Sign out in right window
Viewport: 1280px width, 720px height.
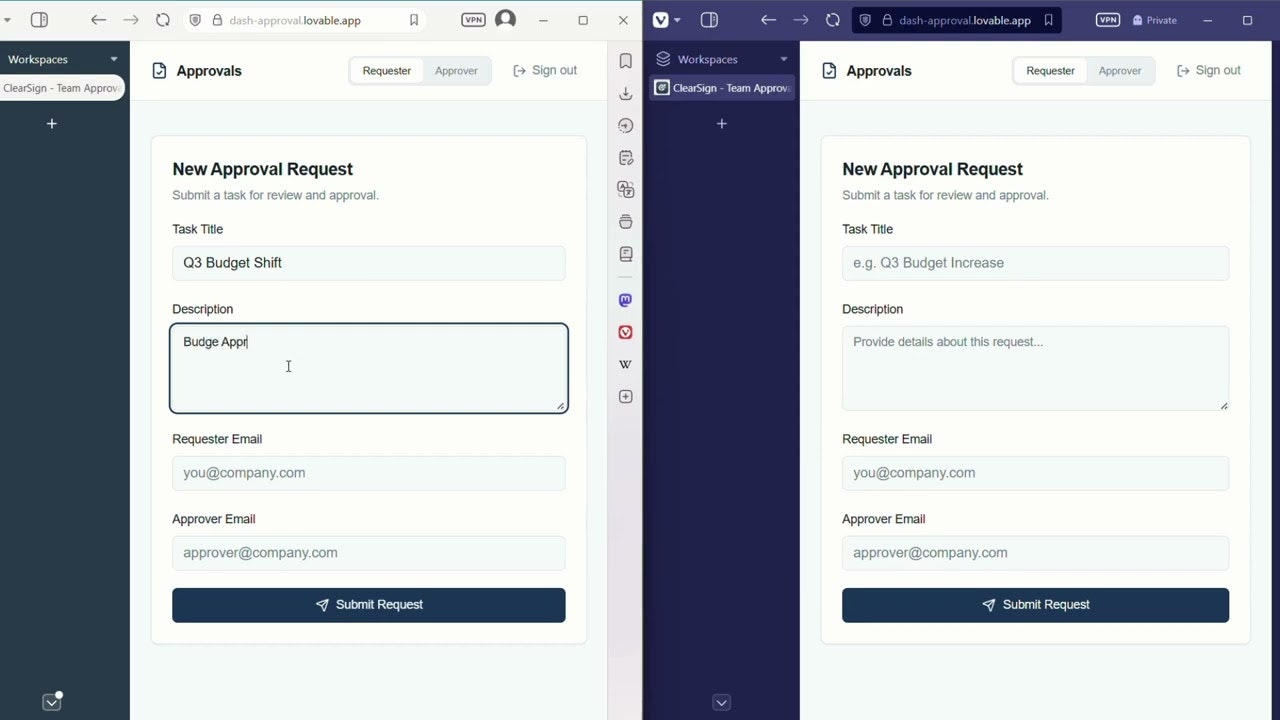[x=1209, y=71]
